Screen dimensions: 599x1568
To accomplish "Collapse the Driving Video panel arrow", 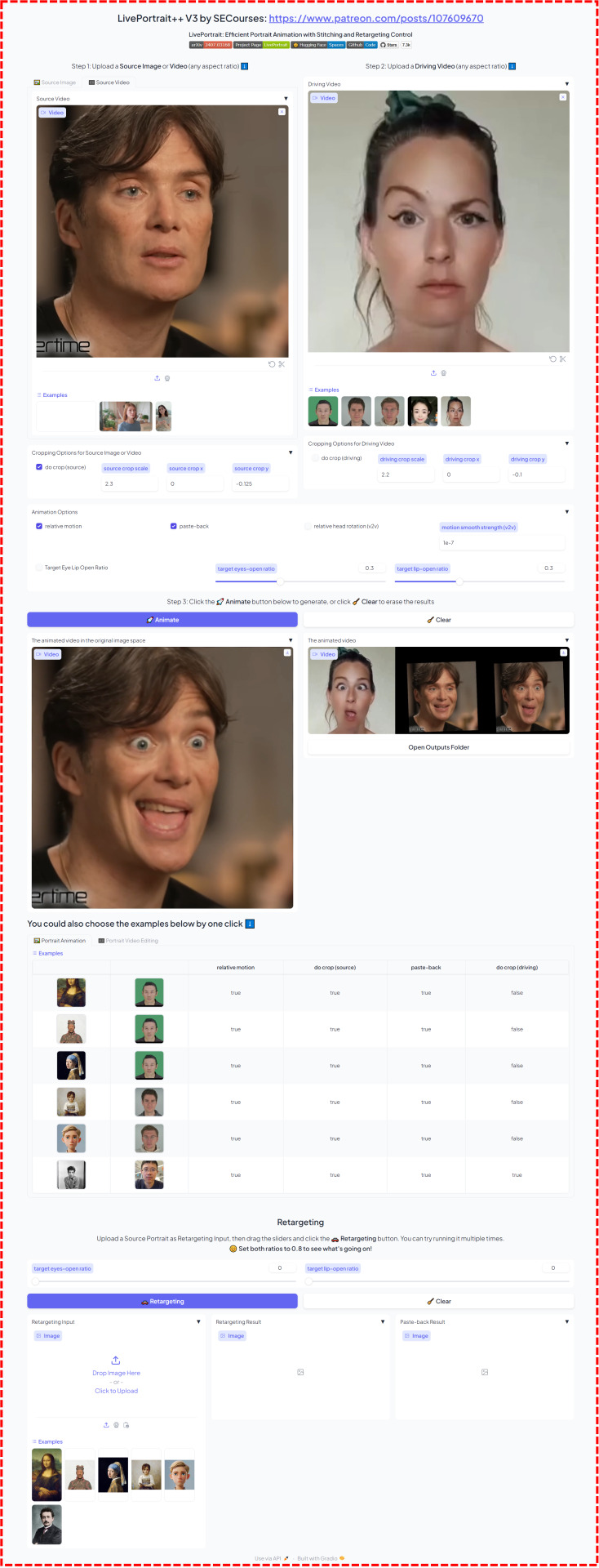I will click(x=567, y=84).
